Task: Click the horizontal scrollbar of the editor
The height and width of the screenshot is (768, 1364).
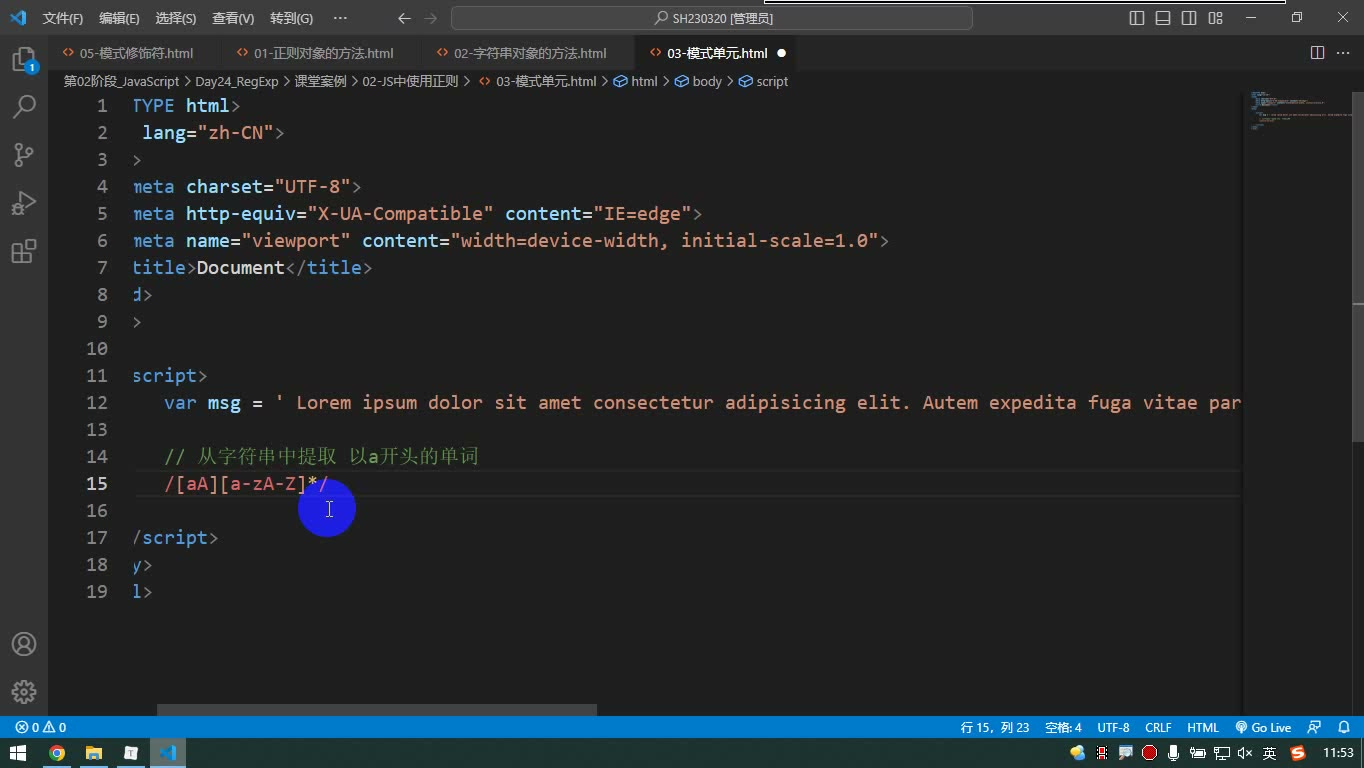Action: [x=377, y=710]
